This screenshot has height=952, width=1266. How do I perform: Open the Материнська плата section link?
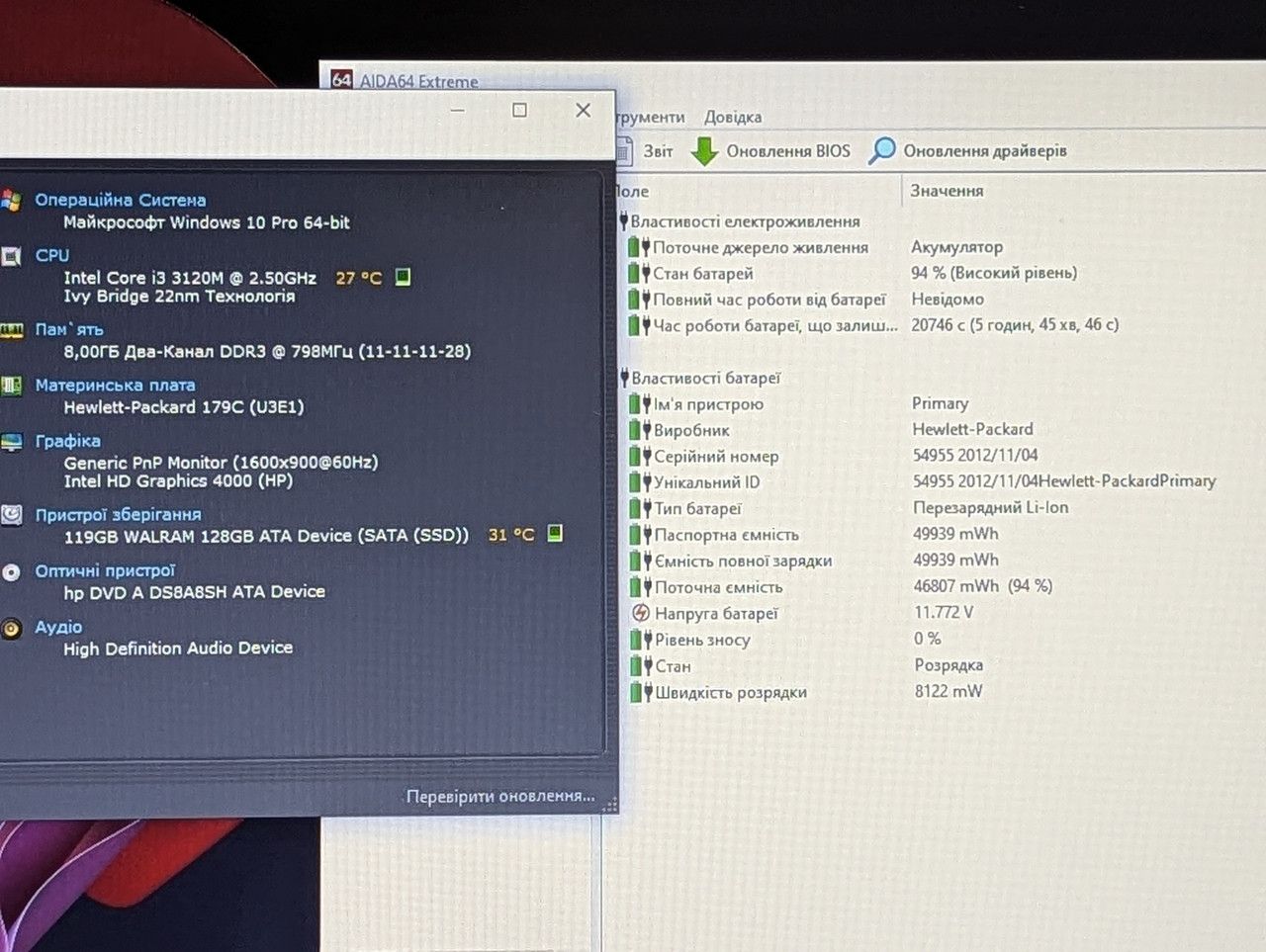115,385
